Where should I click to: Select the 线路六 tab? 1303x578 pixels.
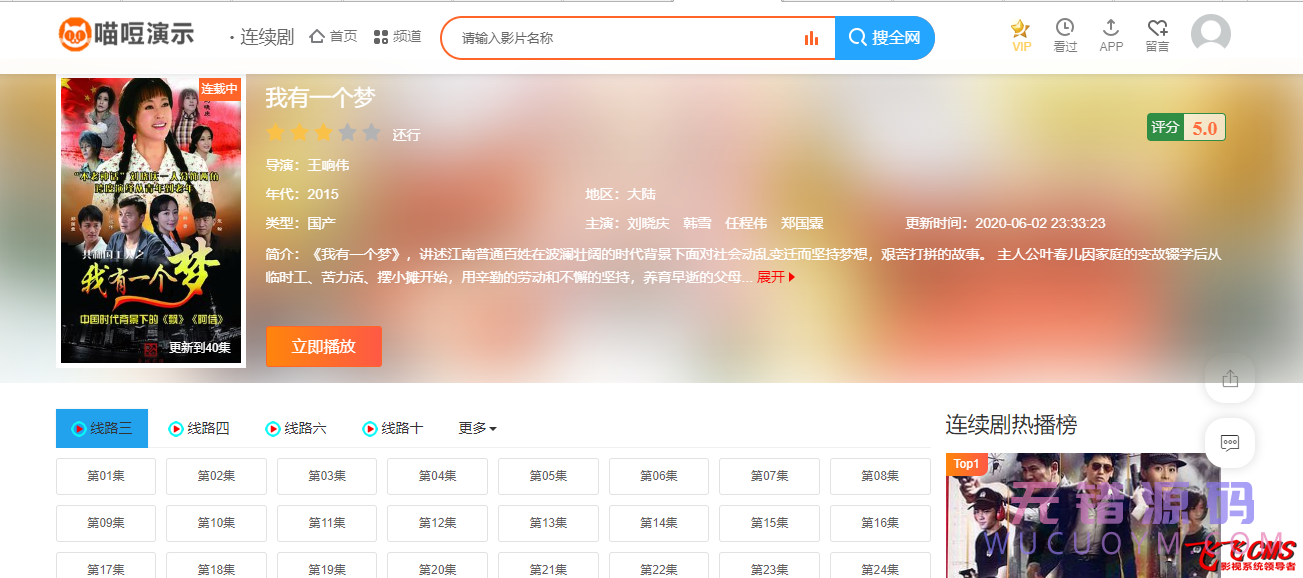[297, 428]
